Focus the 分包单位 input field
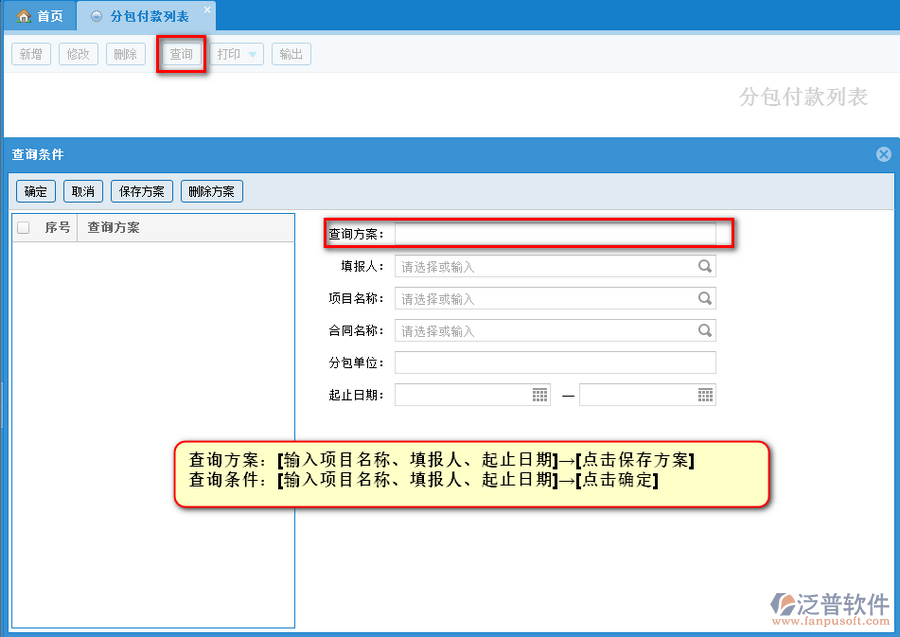The width and height of the screenshot is (900, 637). point(555,363)
